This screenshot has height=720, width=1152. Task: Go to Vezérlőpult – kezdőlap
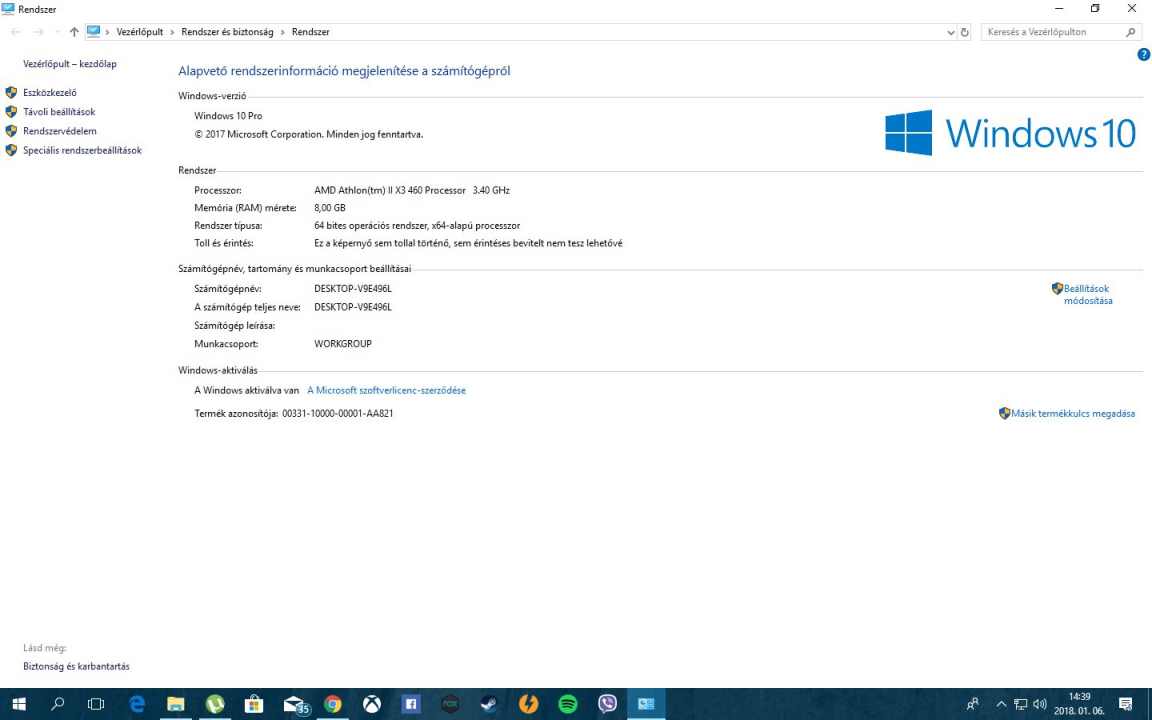(x=70, y=64)
